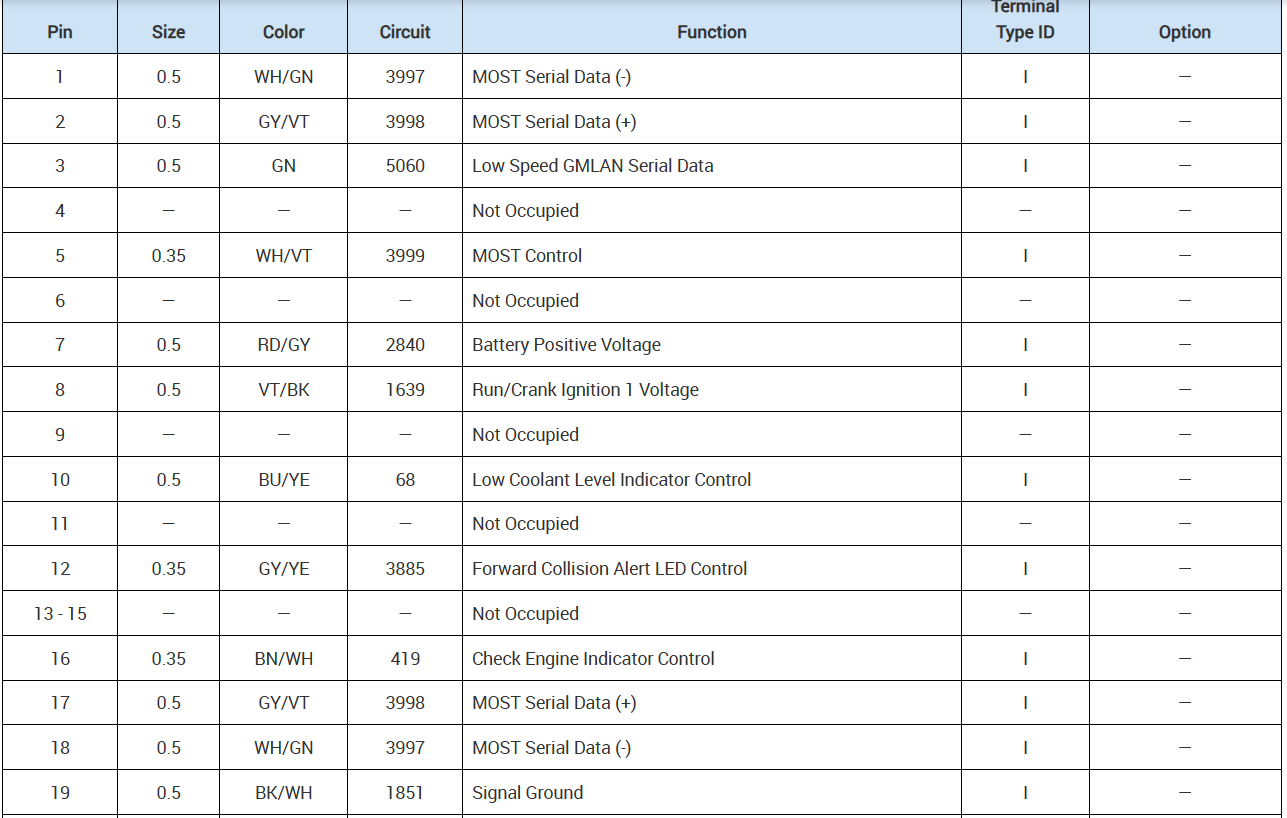Image resolution: width=1287 pixels, height=818 pixels.
Task: Click the Size column header
Action: click(x=168, y=32)
